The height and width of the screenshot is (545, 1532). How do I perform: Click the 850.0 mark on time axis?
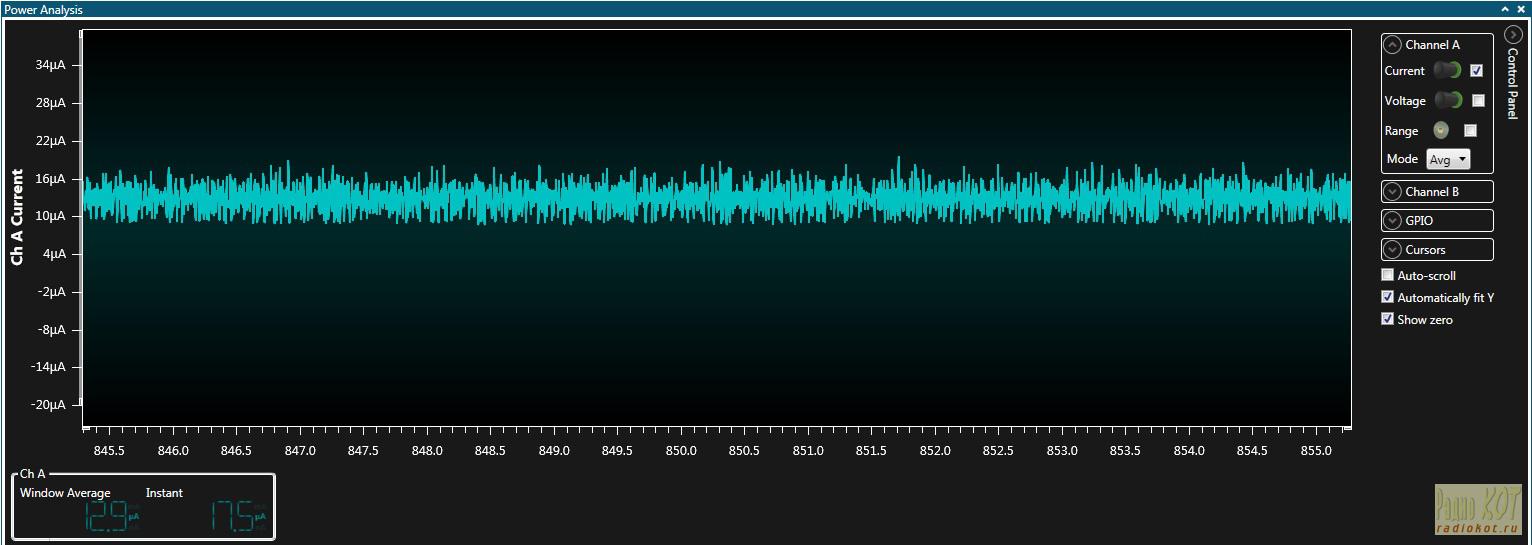click(x=681, y=451)
